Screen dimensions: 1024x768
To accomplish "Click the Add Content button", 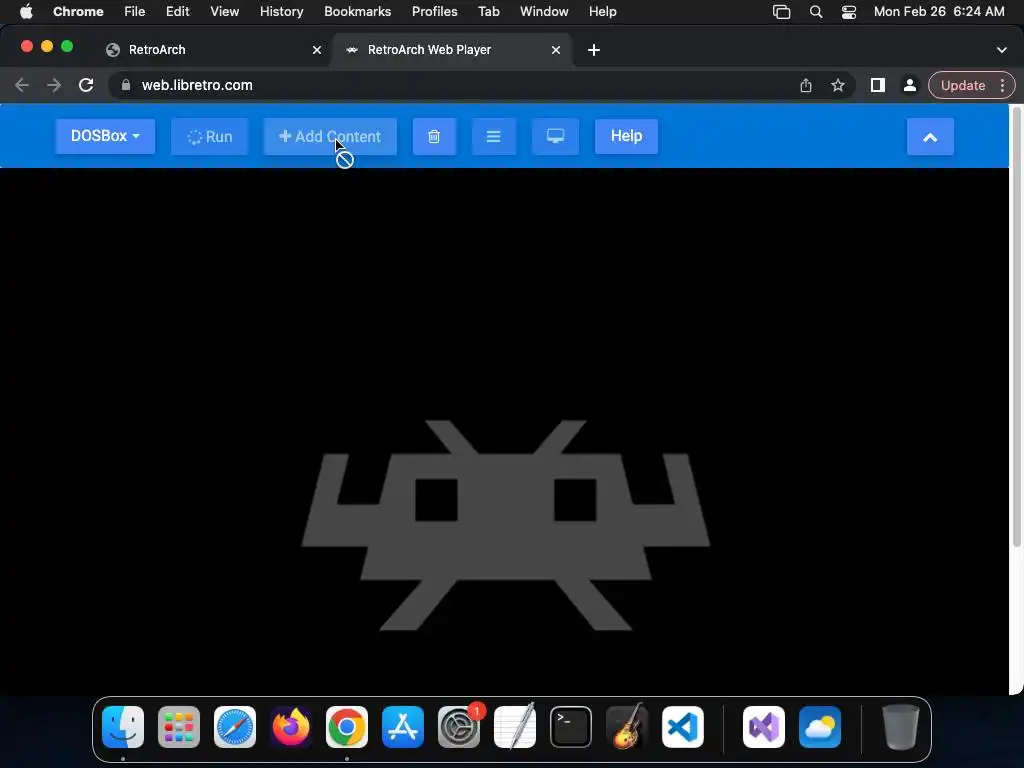I will (330, 136).
